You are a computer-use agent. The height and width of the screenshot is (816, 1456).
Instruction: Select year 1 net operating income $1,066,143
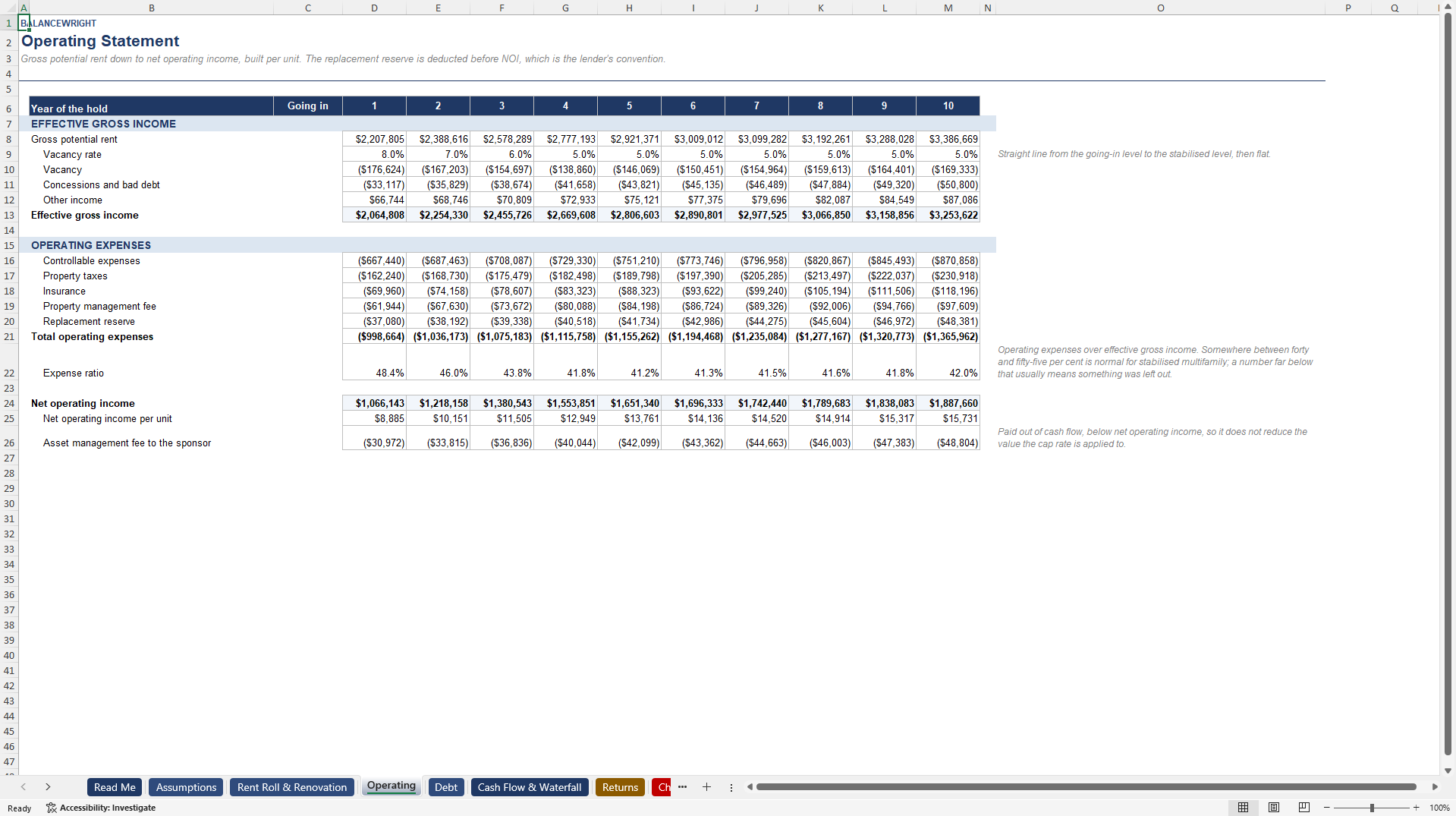[x=374, y=403]
